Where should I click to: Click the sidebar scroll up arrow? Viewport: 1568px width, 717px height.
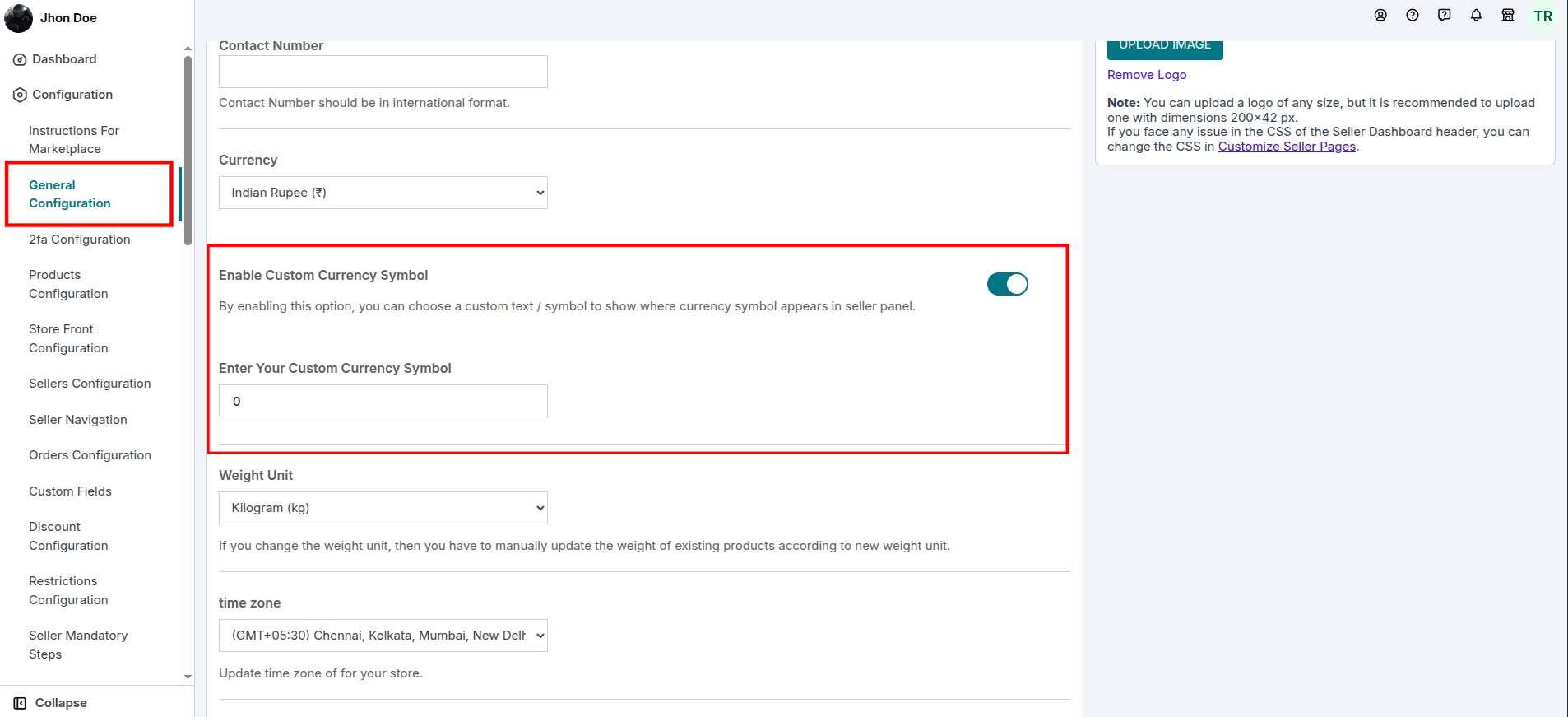click(188, 49)
